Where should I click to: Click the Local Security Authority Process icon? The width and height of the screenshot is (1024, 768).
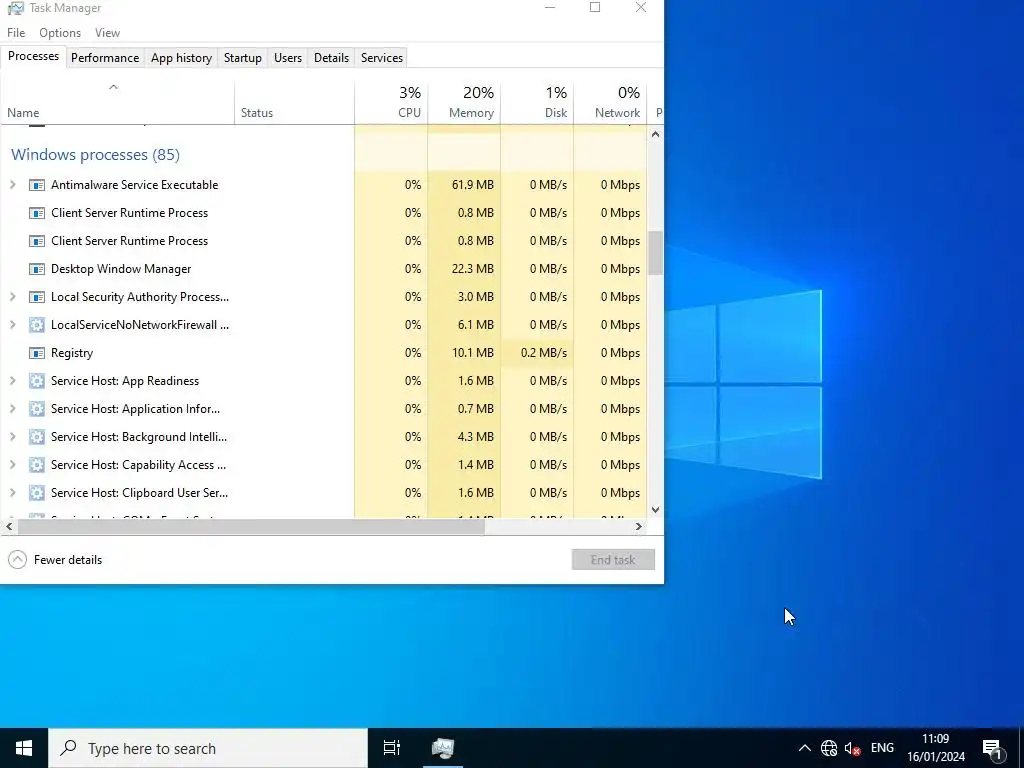pos(37,297)
